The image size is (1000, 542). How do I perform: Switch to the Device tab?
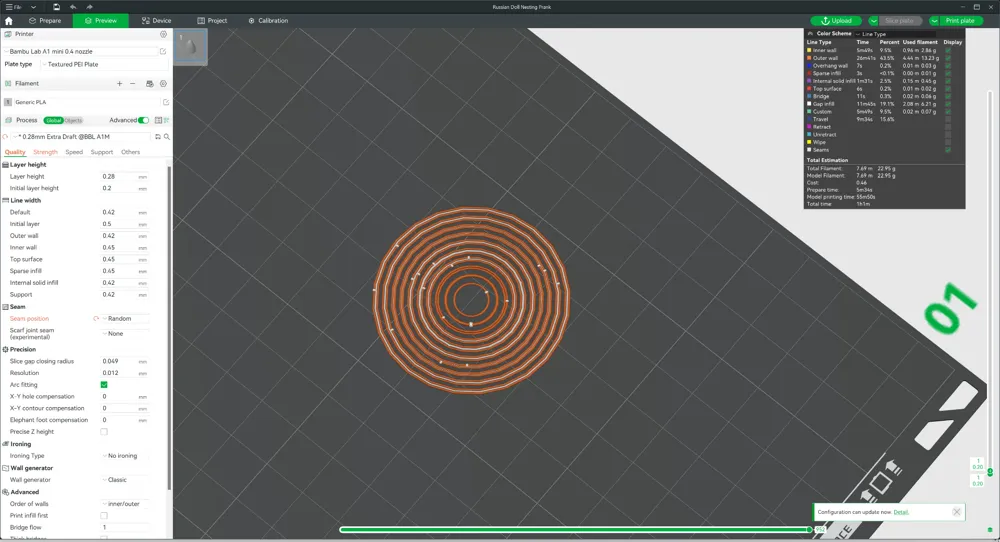pos(156,20)
